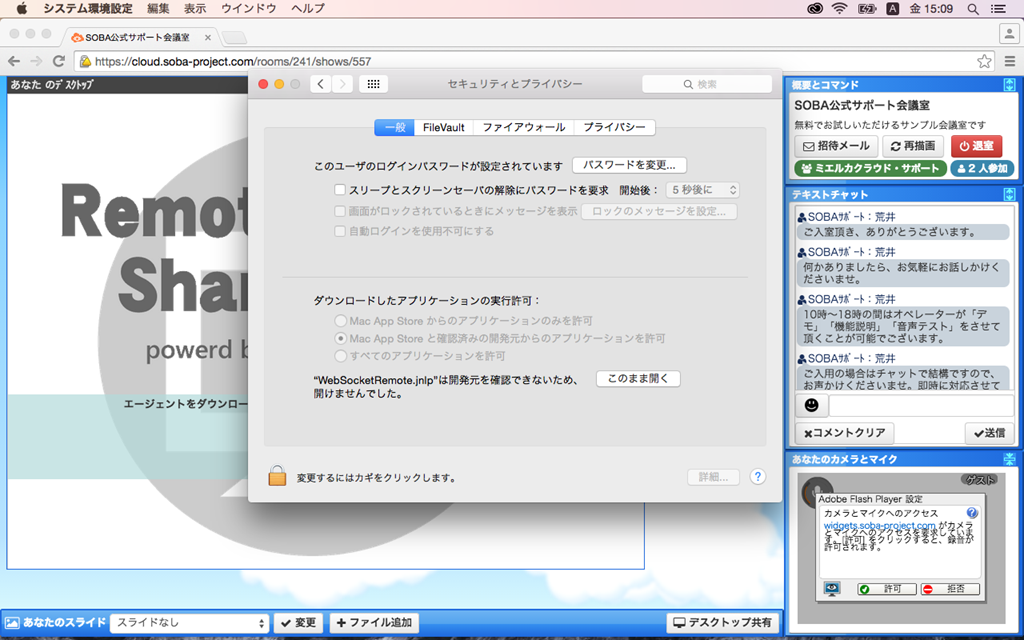Toggle 自動ログインを使用不可にする checkbox
The width and height of the screenshot is (1024, 640).
coord(340,231)
